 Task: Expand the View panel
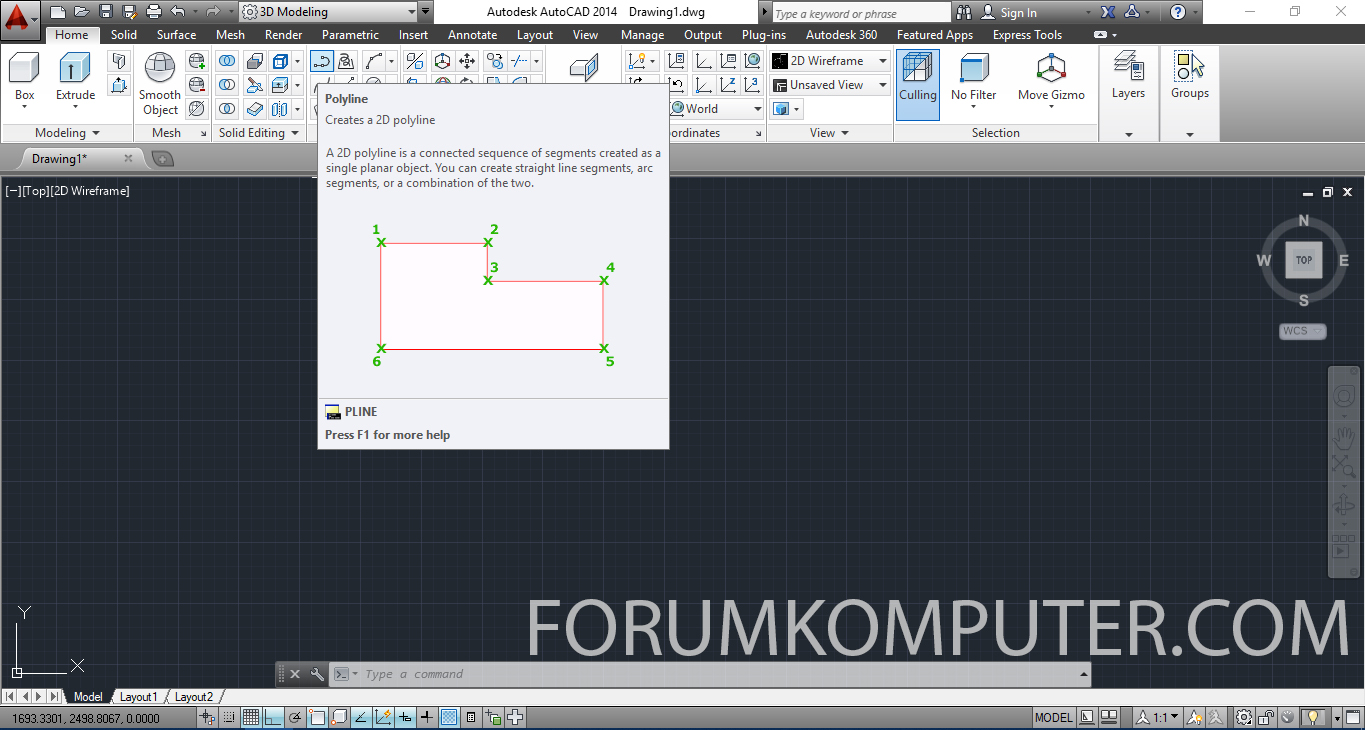[829, 133]
